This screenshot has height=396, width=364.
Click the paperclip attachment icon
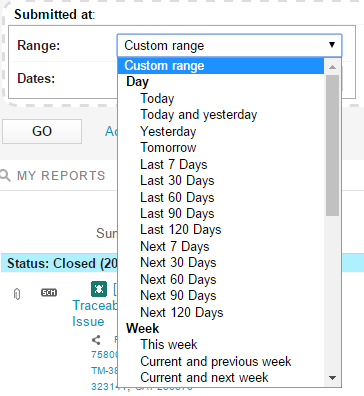[17, 294]
